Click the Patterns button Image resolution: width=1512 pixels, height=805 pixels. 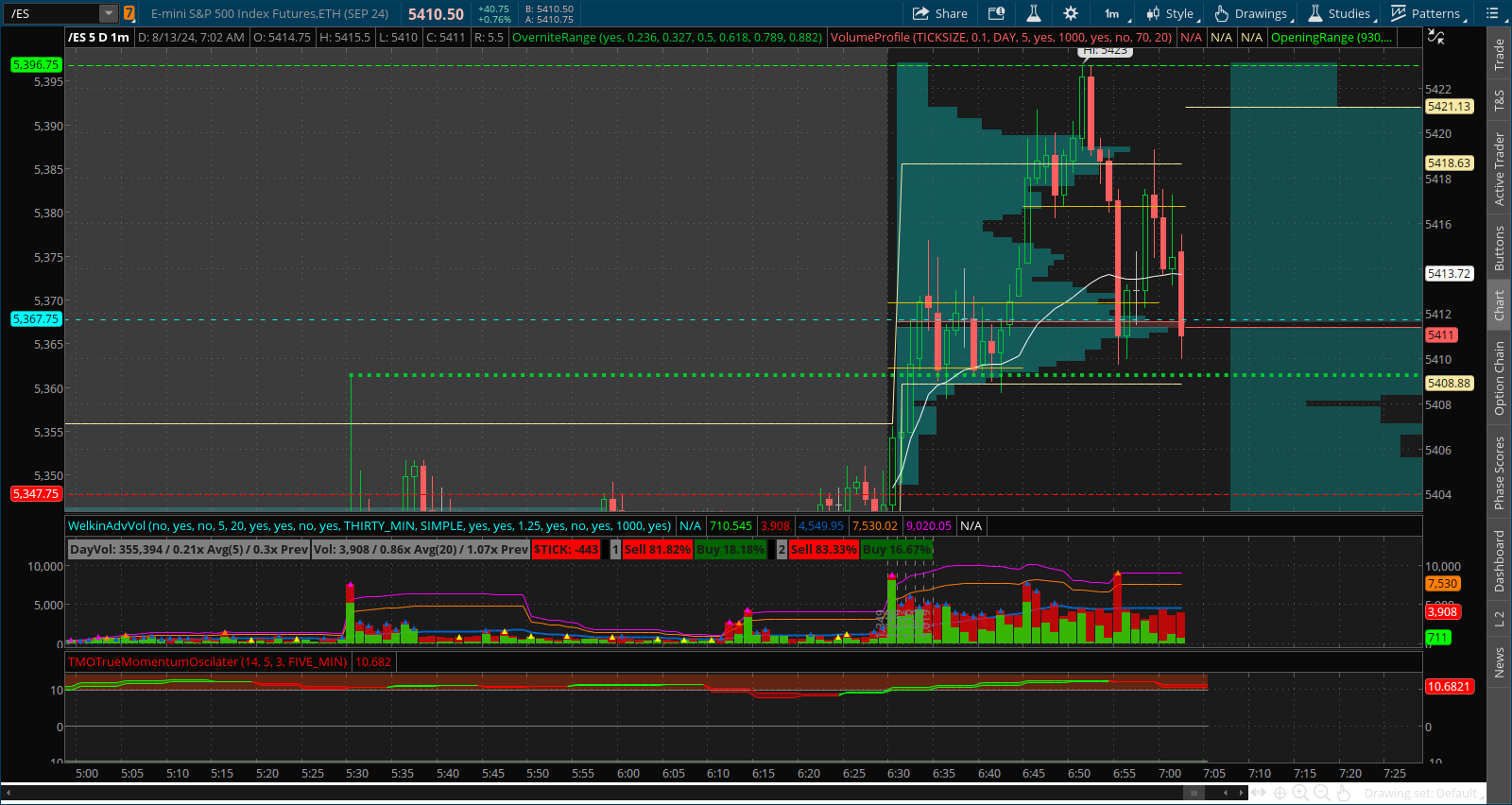tap(1426, 13)
